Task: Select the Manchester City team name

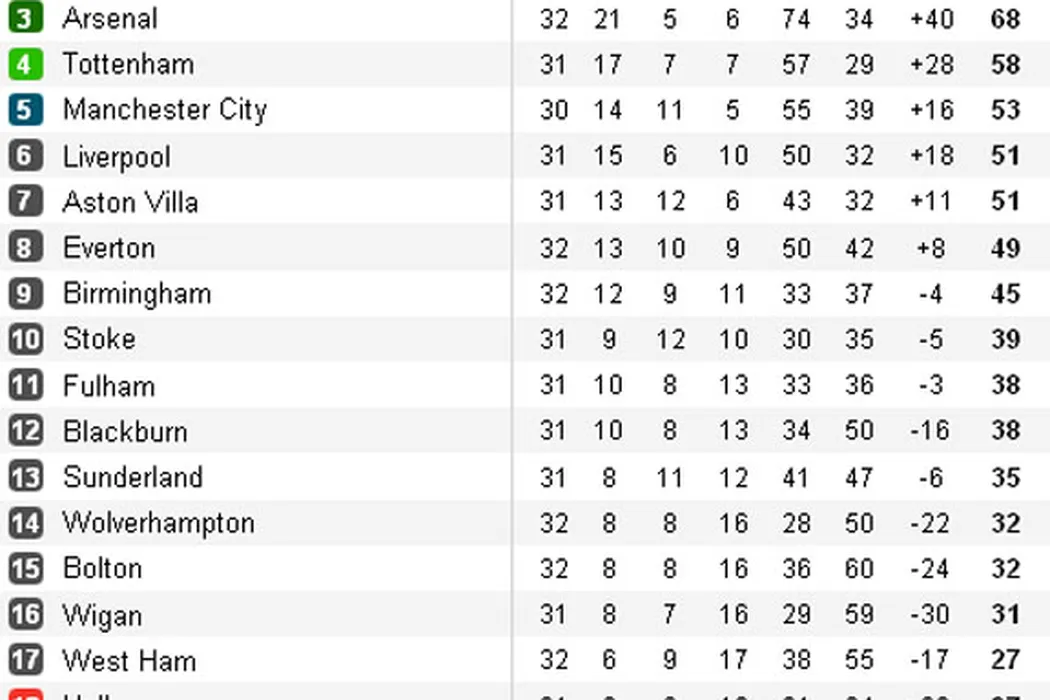Action: (164, 110)
